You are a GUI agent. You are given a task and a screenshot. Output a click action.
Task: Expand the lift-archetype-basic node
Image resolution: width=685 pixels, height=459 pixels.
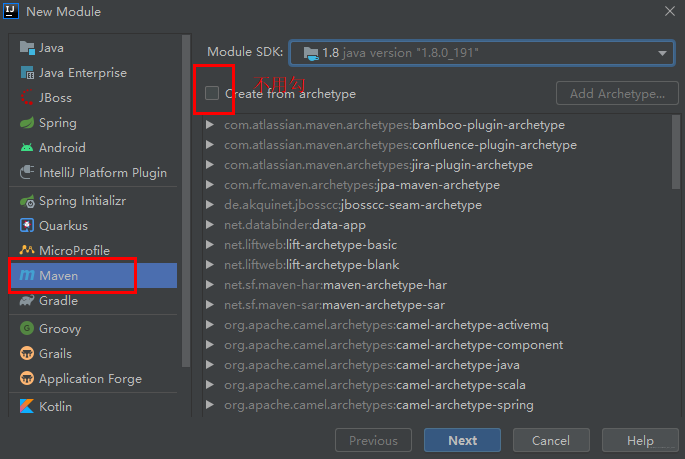point(210,245)
